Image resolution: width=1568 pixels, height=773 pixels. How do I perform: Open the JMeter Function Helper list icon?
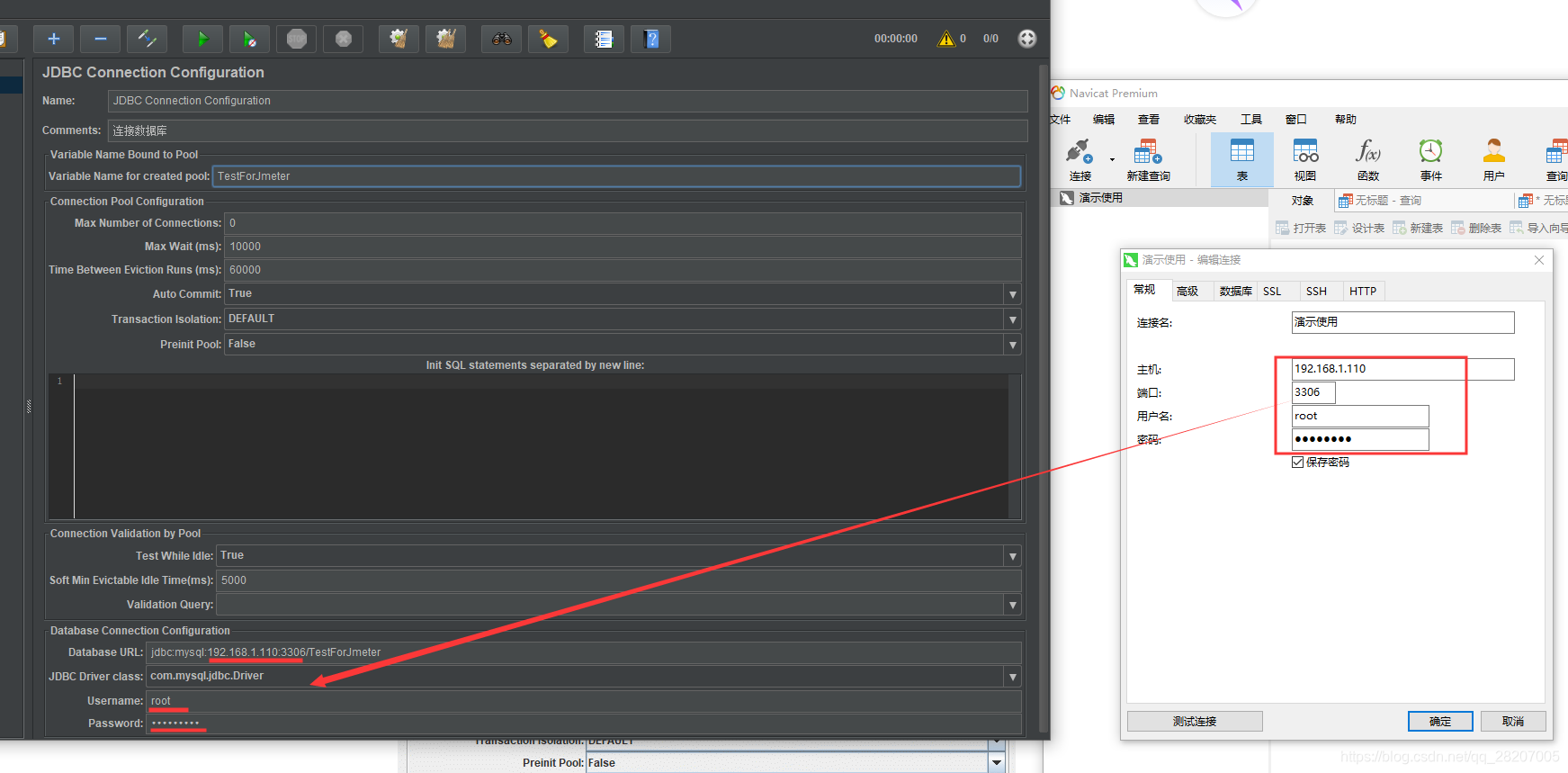(x=604, y=39)
